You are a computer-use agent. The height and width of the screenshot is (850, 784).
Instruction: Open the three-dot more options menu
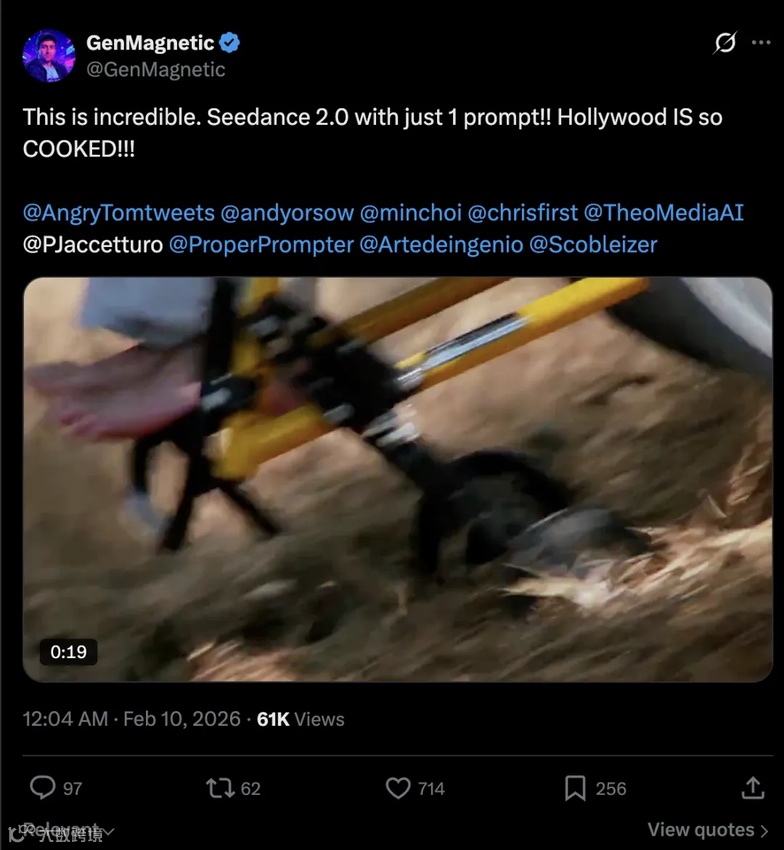pos(761,42)
